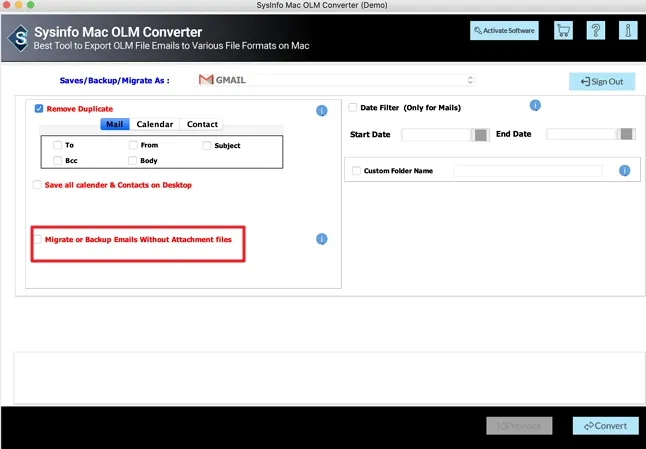Show info for Remove Duplicate option
The height and width of the screenshot is (449, 646).
tap(322, 110)
